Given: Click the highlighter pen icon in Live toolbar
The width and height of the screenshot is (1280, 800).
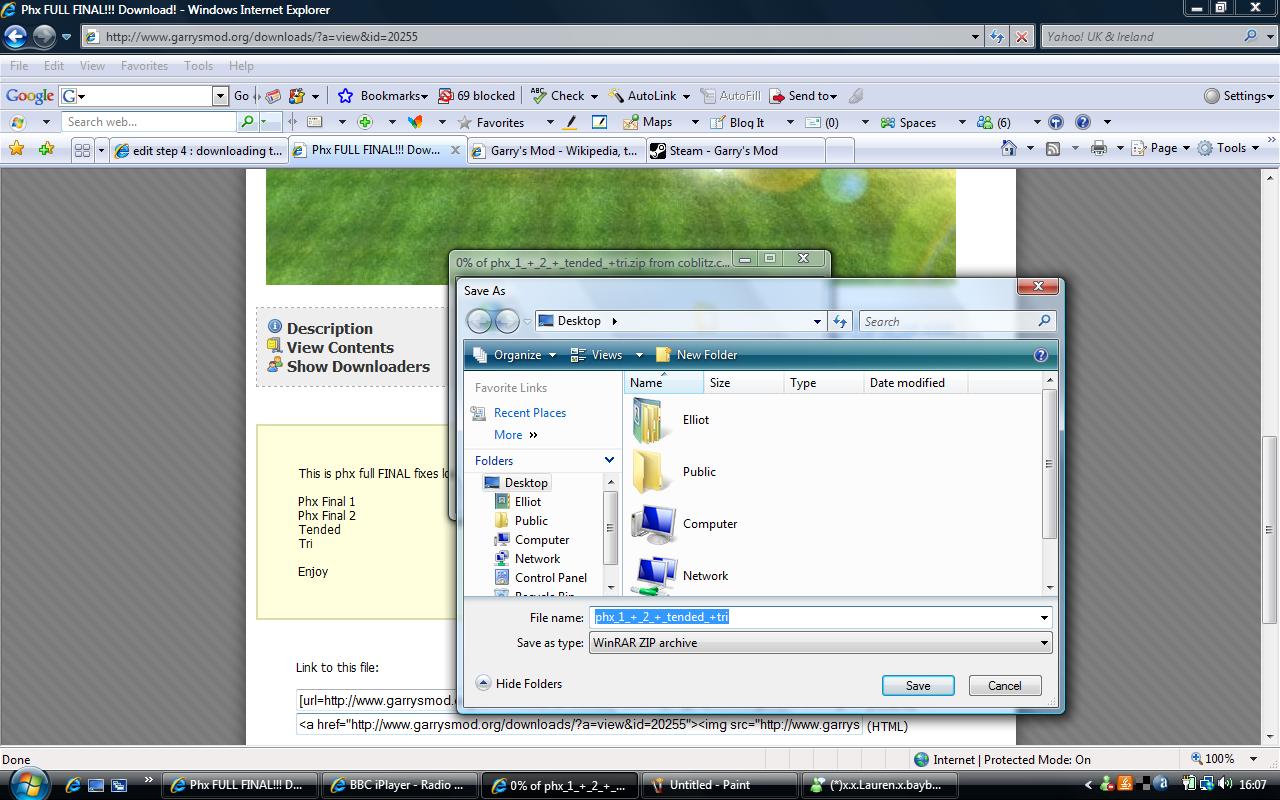Looking at the screenshot, I should coord(570,122).
